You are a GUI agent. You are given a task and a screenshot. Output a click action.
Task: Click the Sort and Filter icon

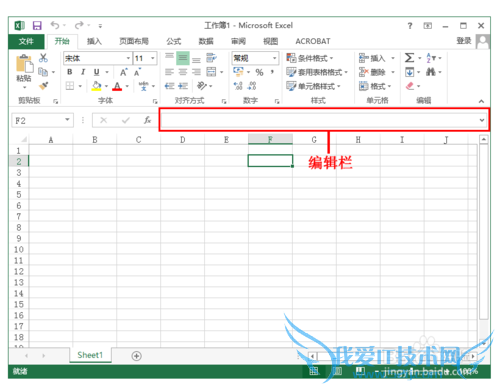point(431,58)
